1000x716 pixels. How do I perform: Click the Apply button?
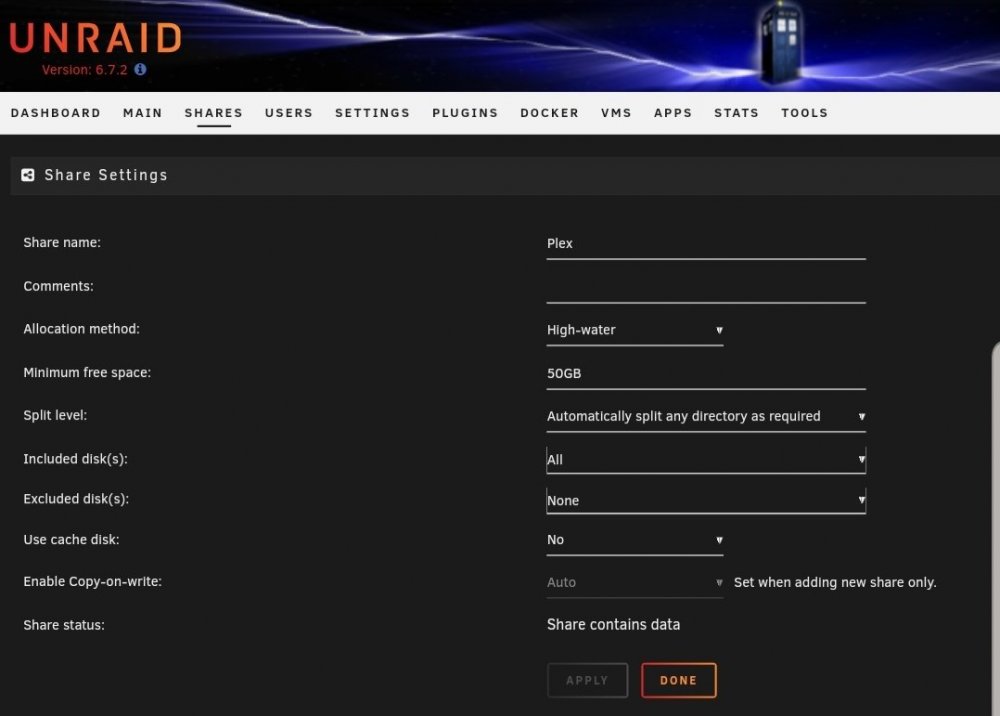[587, 680]
